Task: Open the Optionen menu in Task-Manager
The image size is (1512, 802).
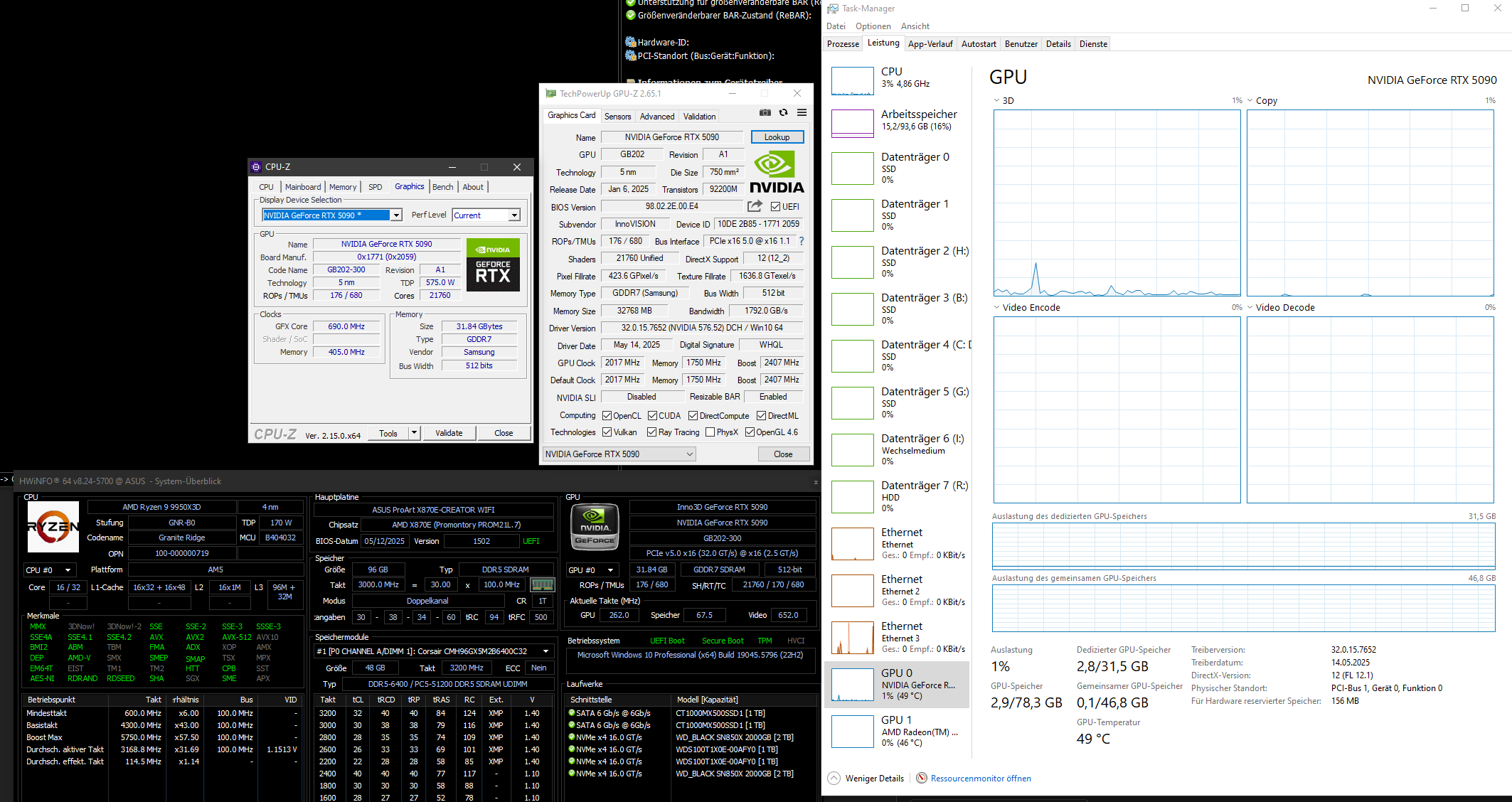Action: point(873,26)
